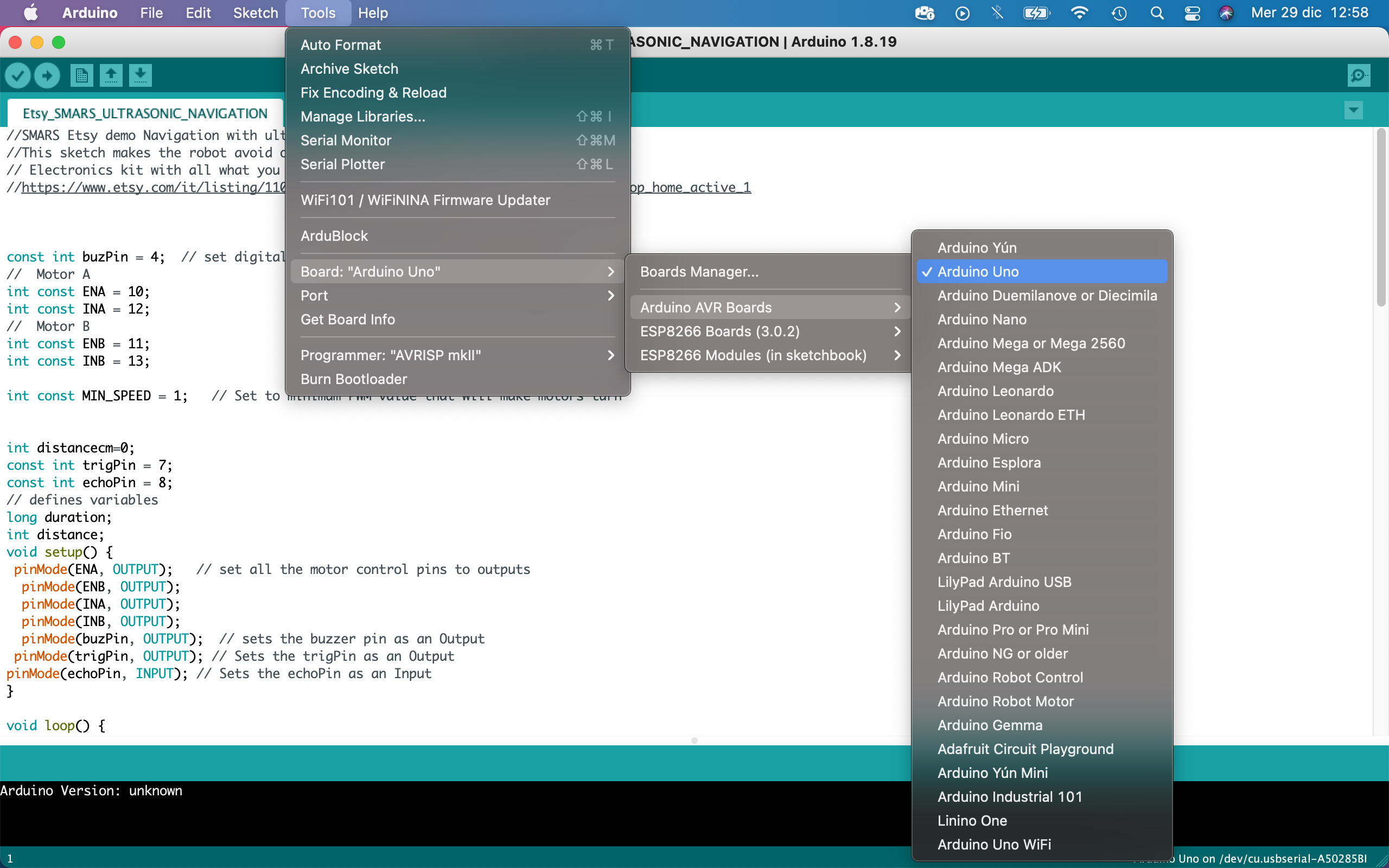Select Arduino Yún board
Image resolution: width=1389 pixels, height=868 pixels.
pos(1042,248)
